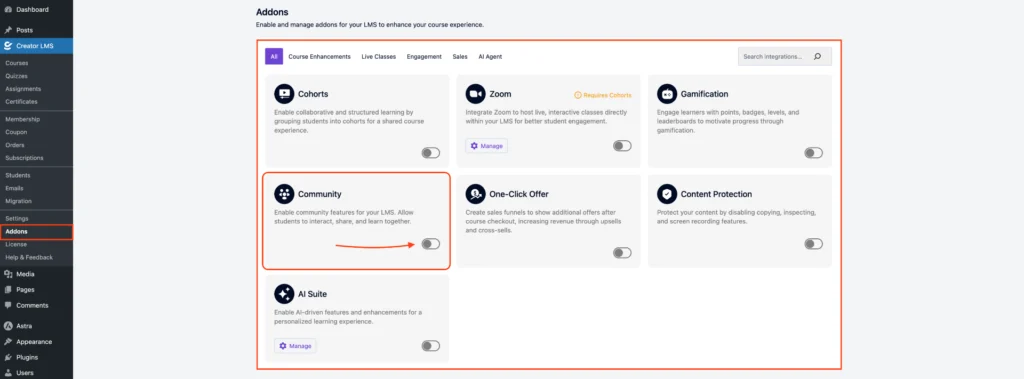Select the All filter tab
1024x379 pixels.
tap(274, 57)
